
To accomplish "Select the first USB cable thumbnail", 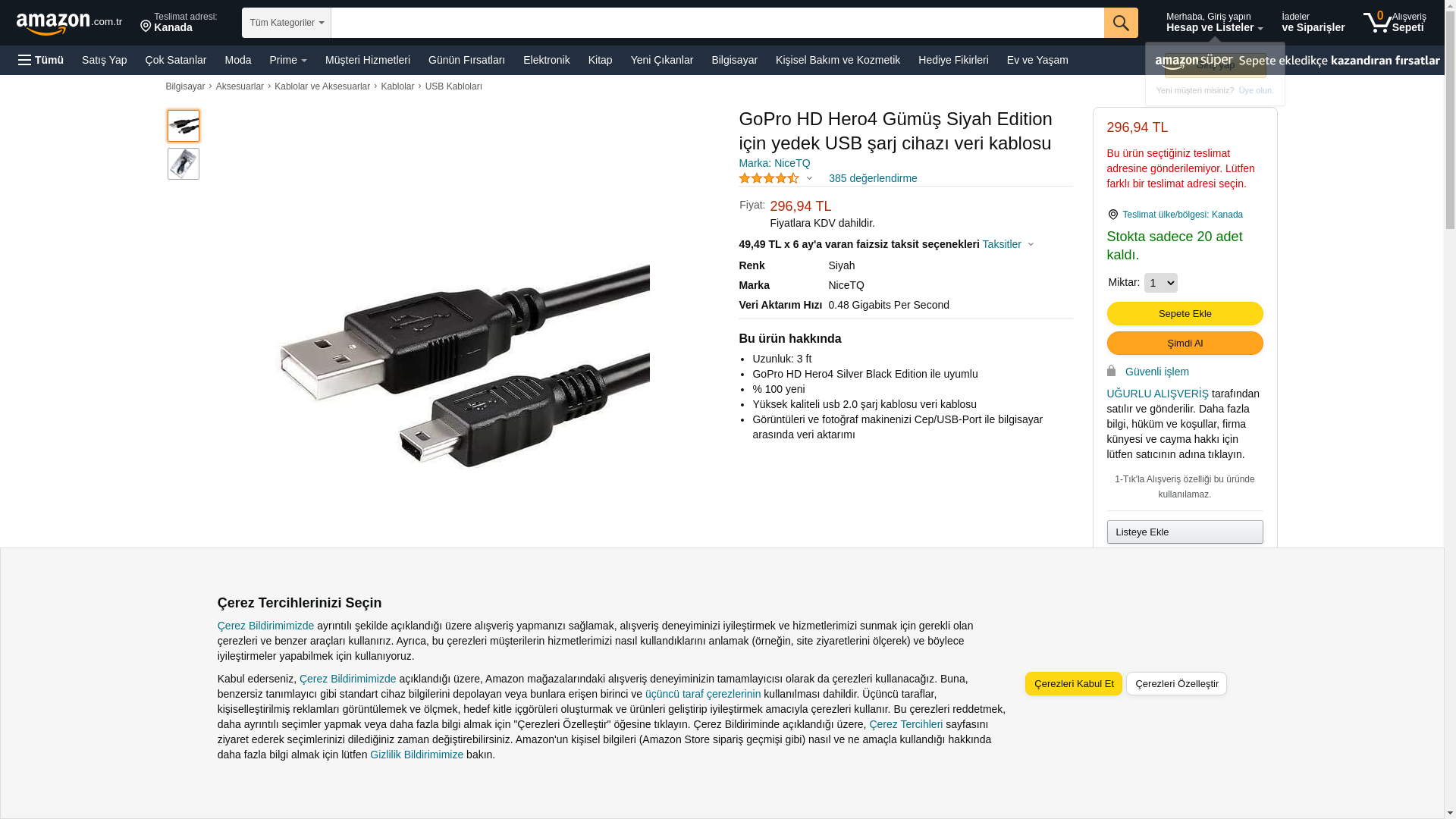I will (x=184, y=126).
